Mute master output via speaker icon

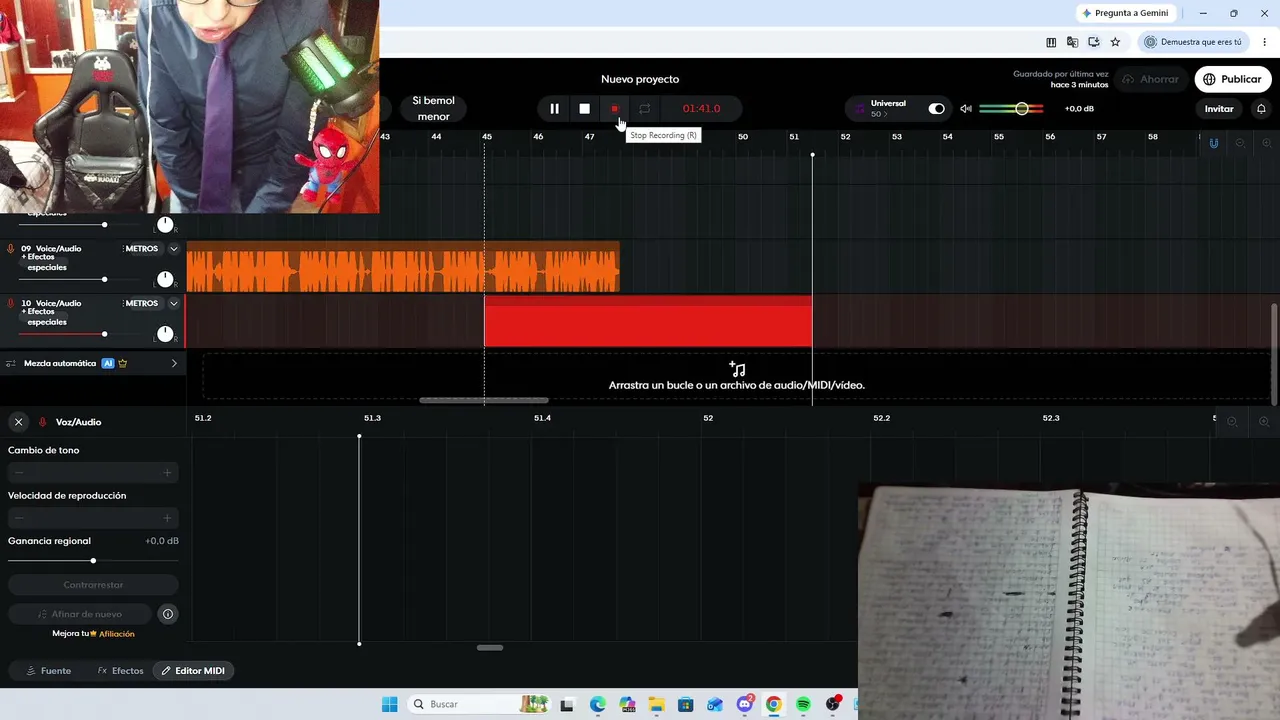pyautogui.click(x=966, y=109)
